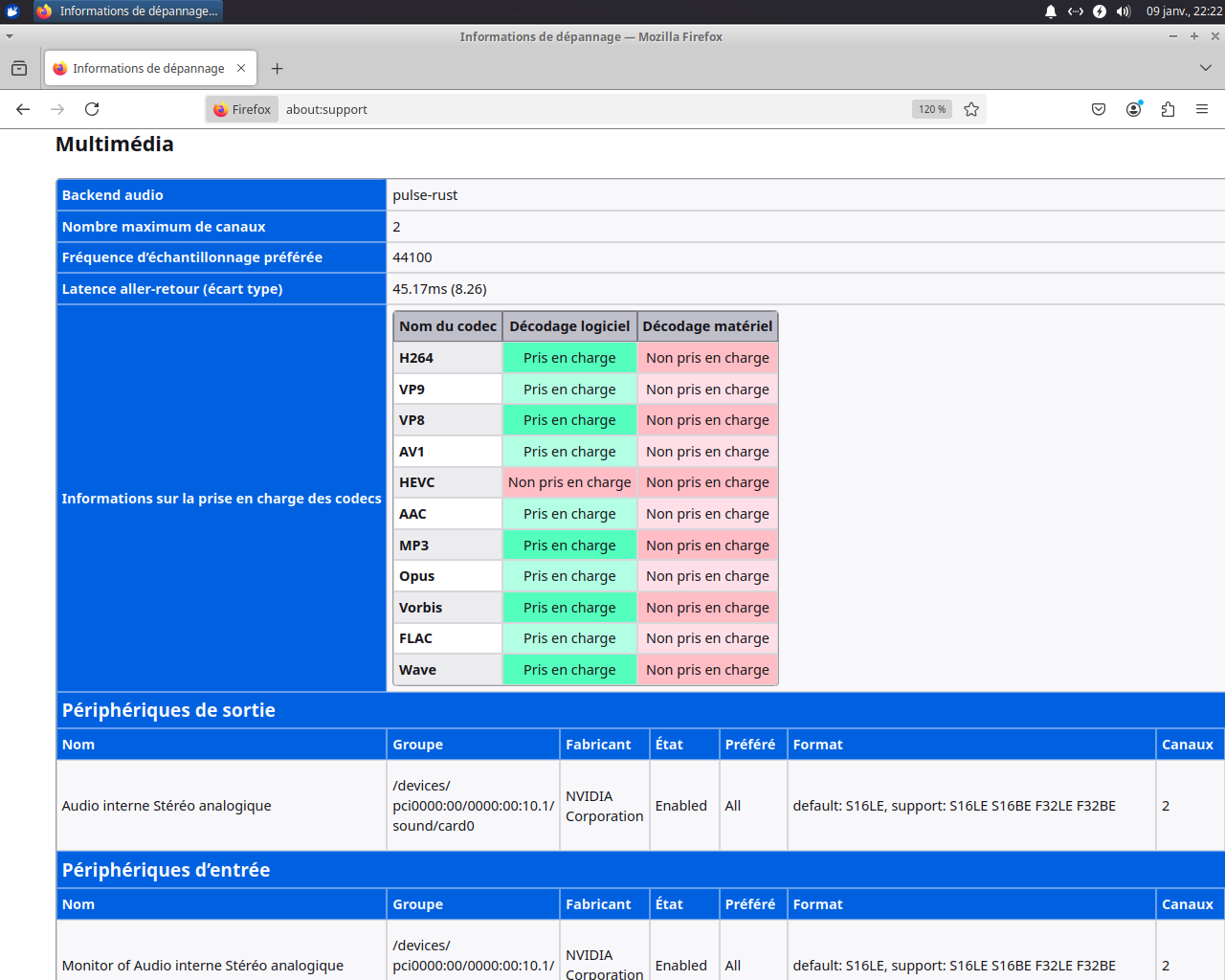1225x980 pixels.
Task: Open the Firefox View tab-overview icon
Action: click(x=19, y=68)
